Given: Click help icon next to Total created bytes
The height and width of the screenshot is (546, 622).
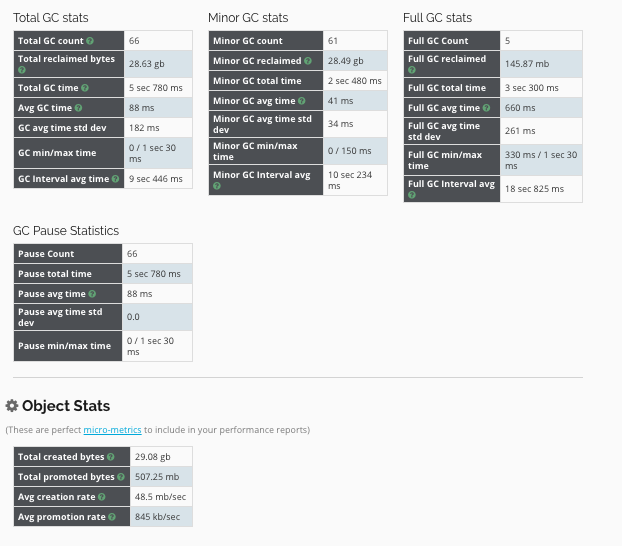Looking at the screenshot, I should tap(111, 457).
